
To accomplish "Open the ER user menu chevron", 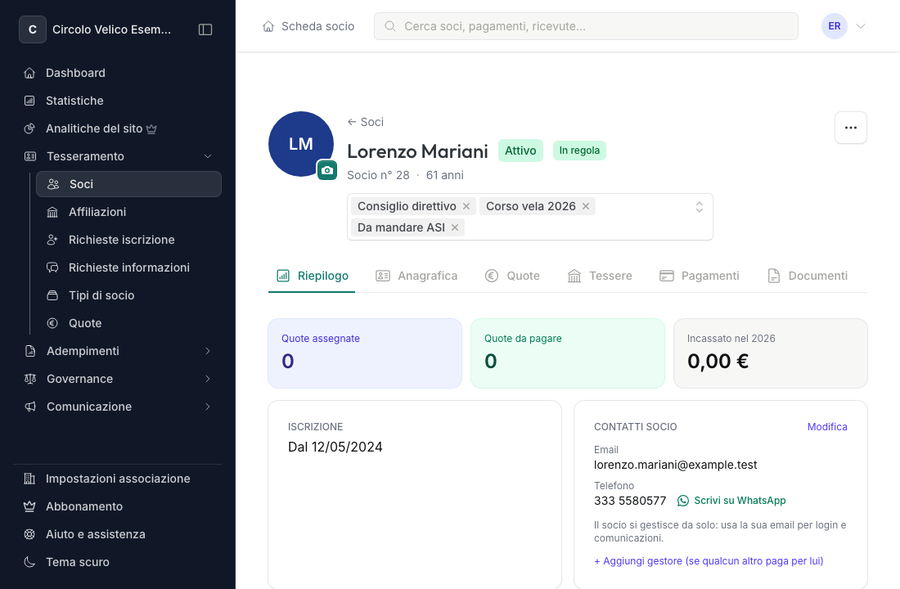I will (860, 26).
